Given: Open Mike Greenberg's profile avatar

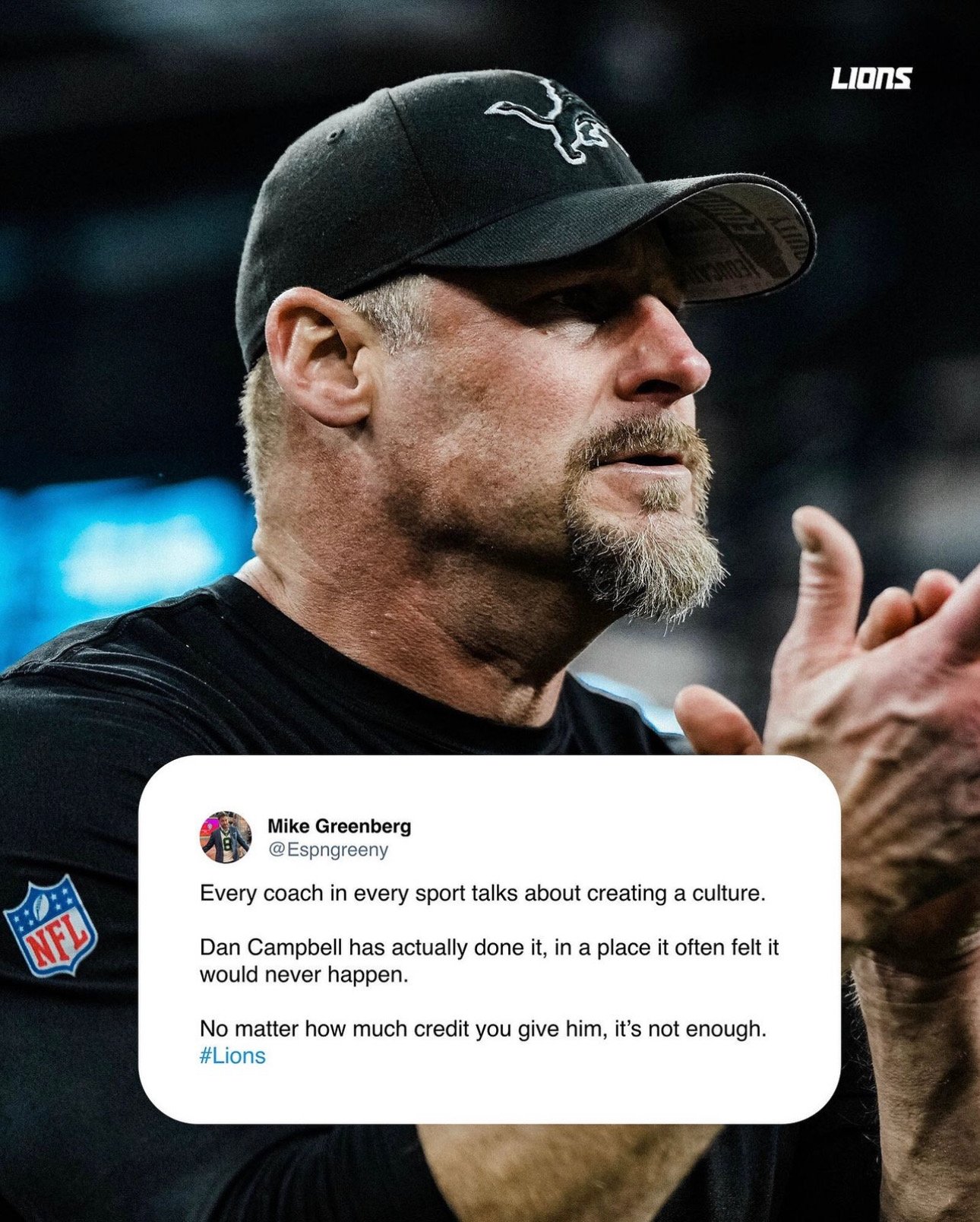Looking at the screenshot, I should (x=226, y=837).
